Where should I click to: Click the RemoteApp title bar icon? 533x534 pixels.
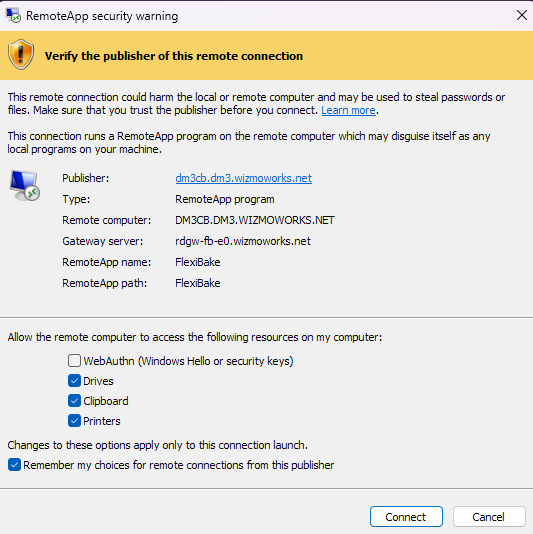point(13,15)
